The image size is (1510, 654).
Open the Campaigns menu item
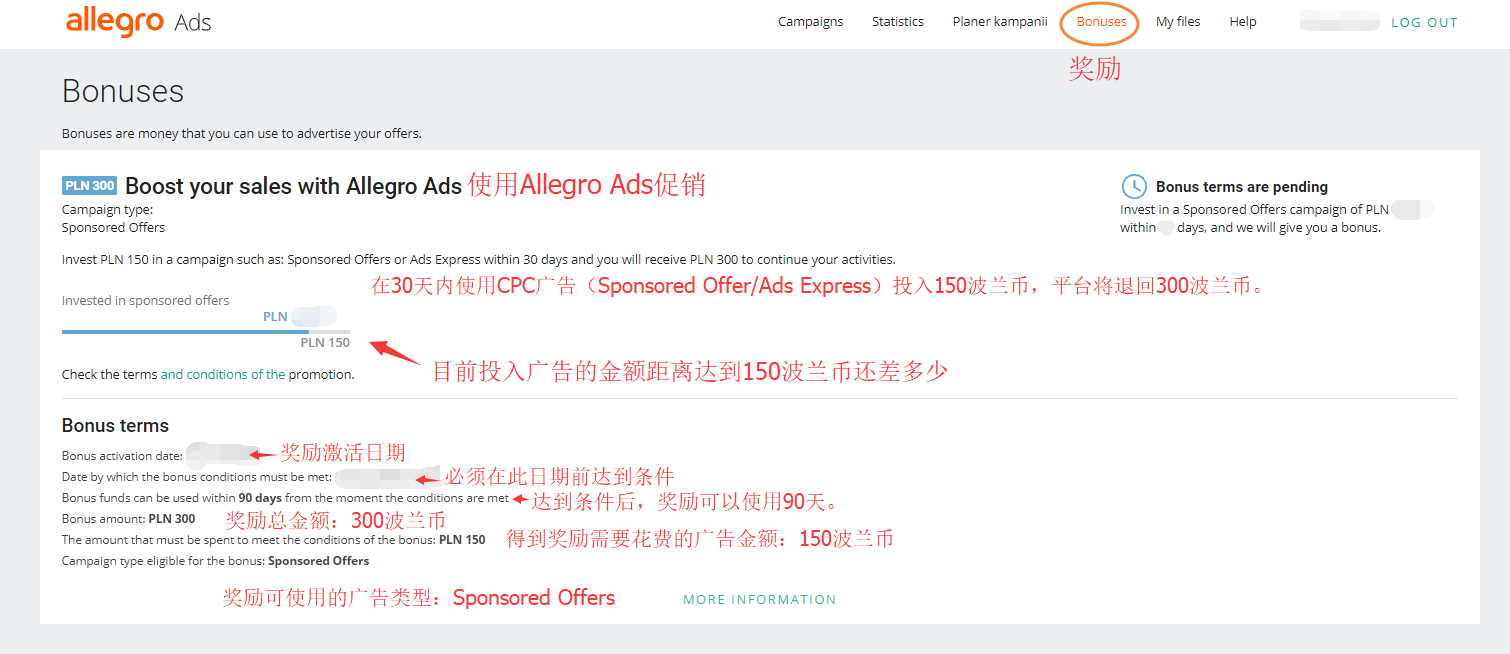[811, 22]
